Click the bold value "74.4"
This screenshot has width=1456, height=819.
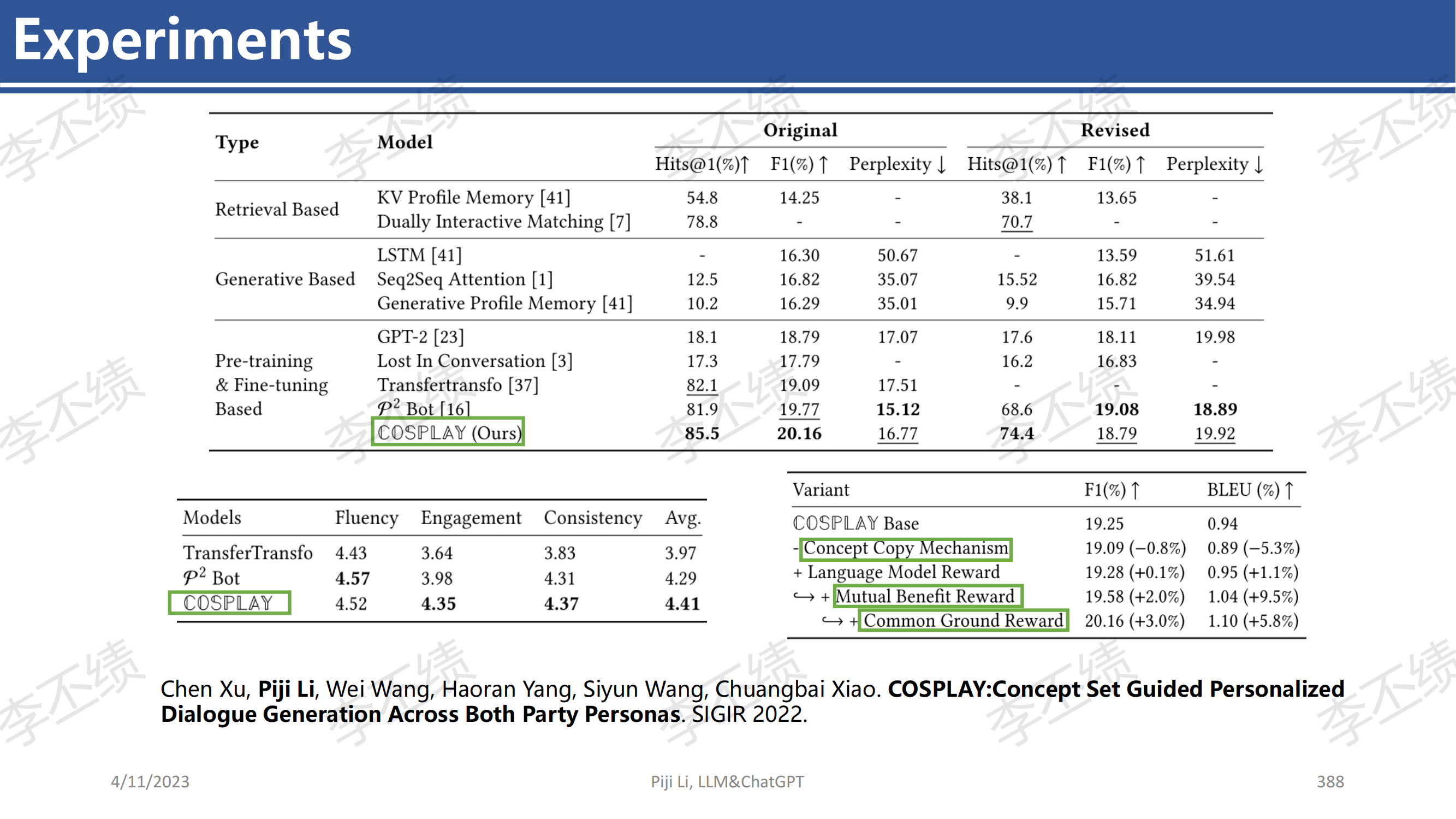(1017, 434)
